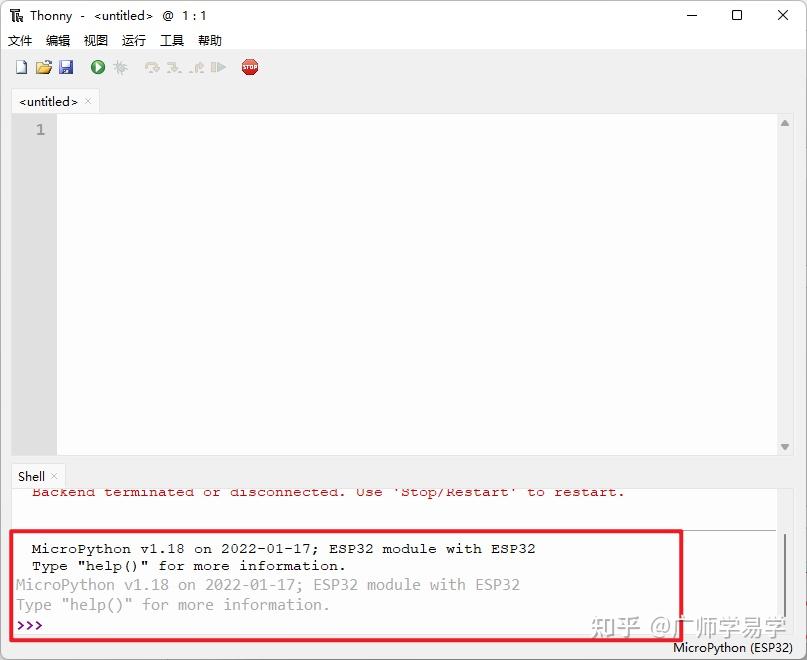Open the MicroPython (ESP32) interpreter selector
The image size is (807, 660).
click(733, 647)
